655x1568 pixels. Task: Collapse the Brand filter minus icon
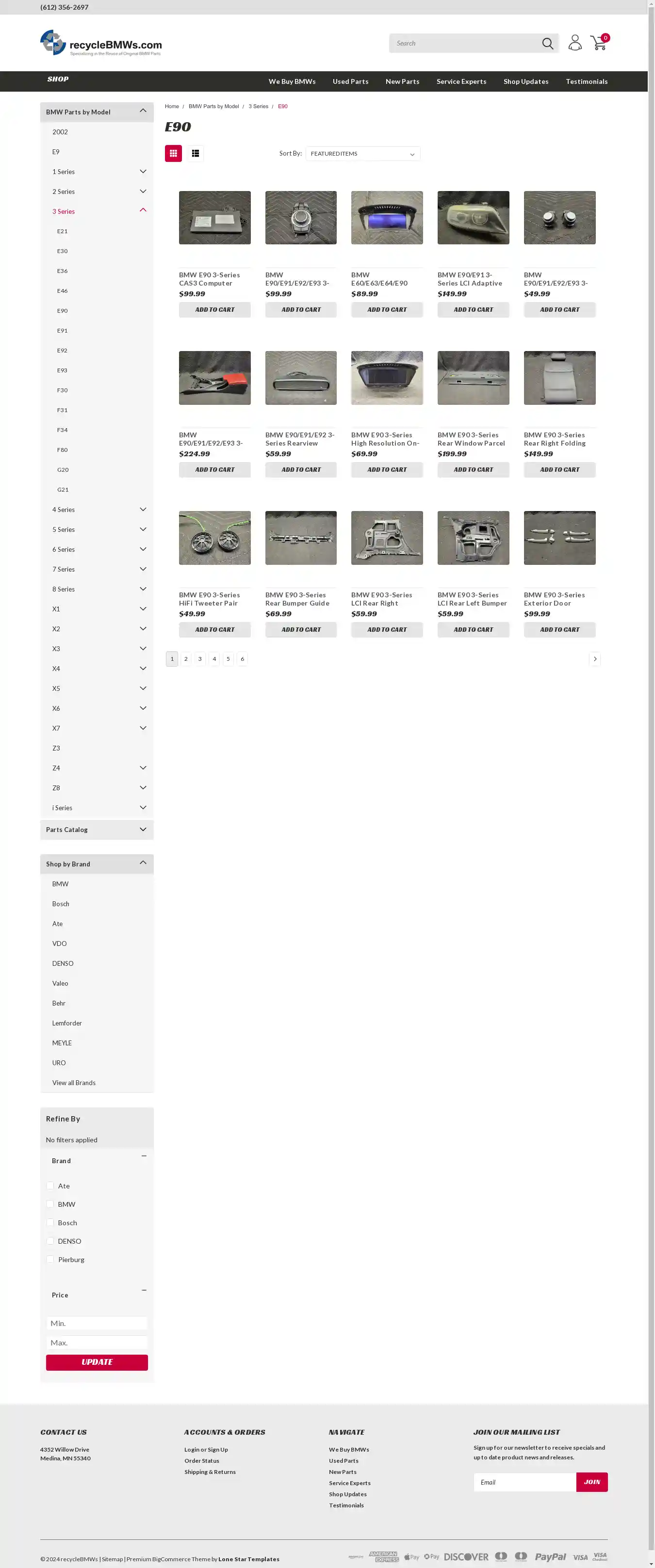pos(144,1156)
